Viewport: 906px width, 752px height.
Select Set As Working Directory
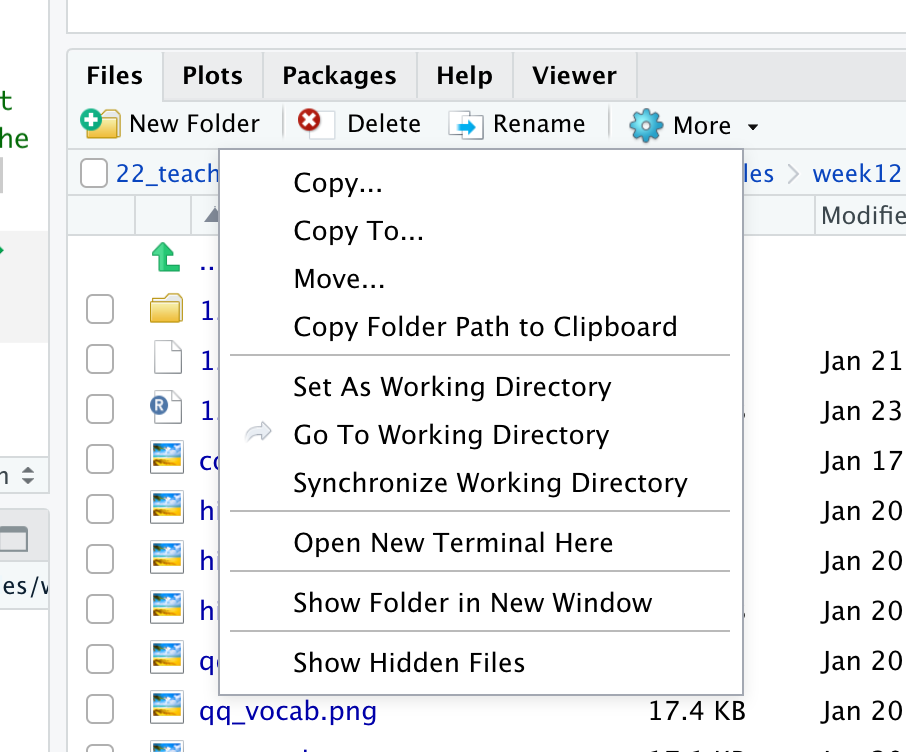pyautogui.click(x=452, y=387)
